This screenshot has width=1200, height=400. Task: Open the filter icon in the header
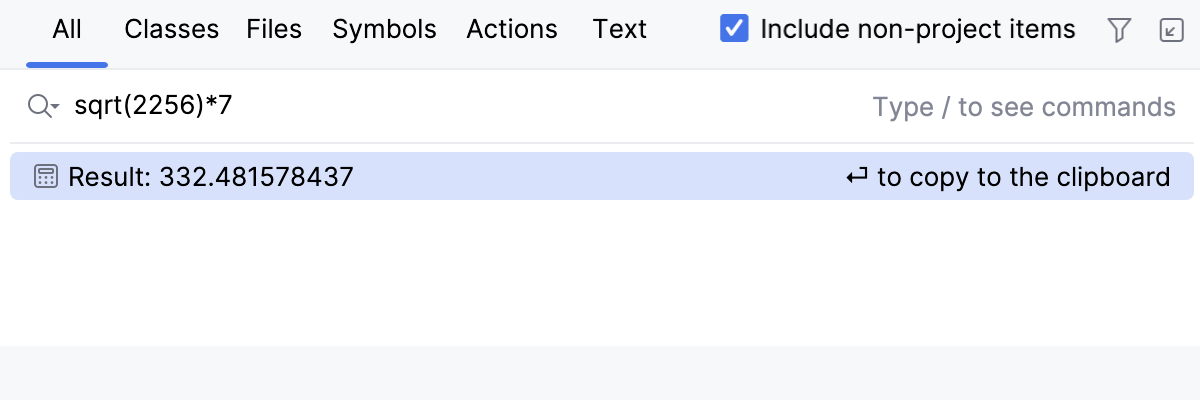(x=1119, y=30)
